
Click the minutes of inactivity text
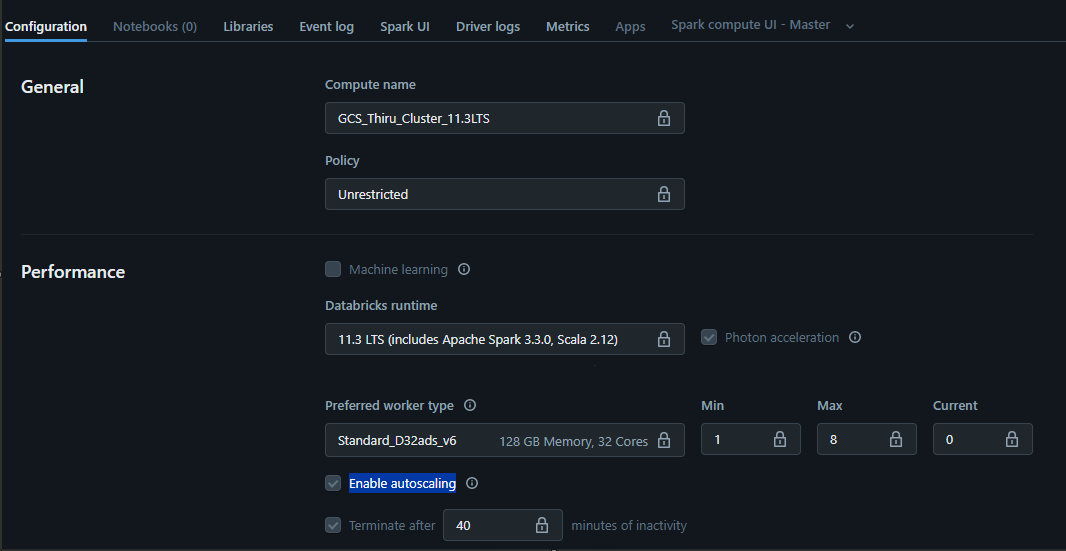(630, 526)
